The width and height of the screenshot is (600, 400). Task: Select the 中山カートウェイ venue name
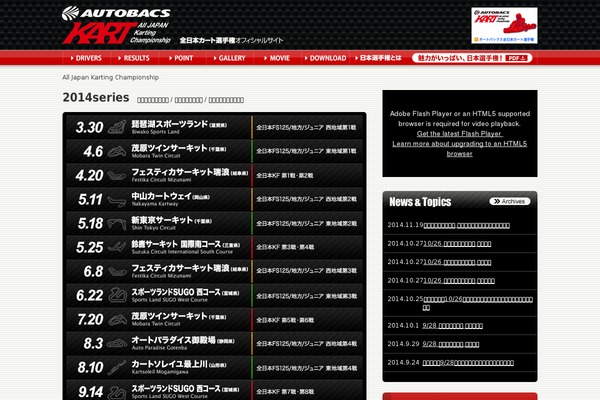tap(161, 196)
